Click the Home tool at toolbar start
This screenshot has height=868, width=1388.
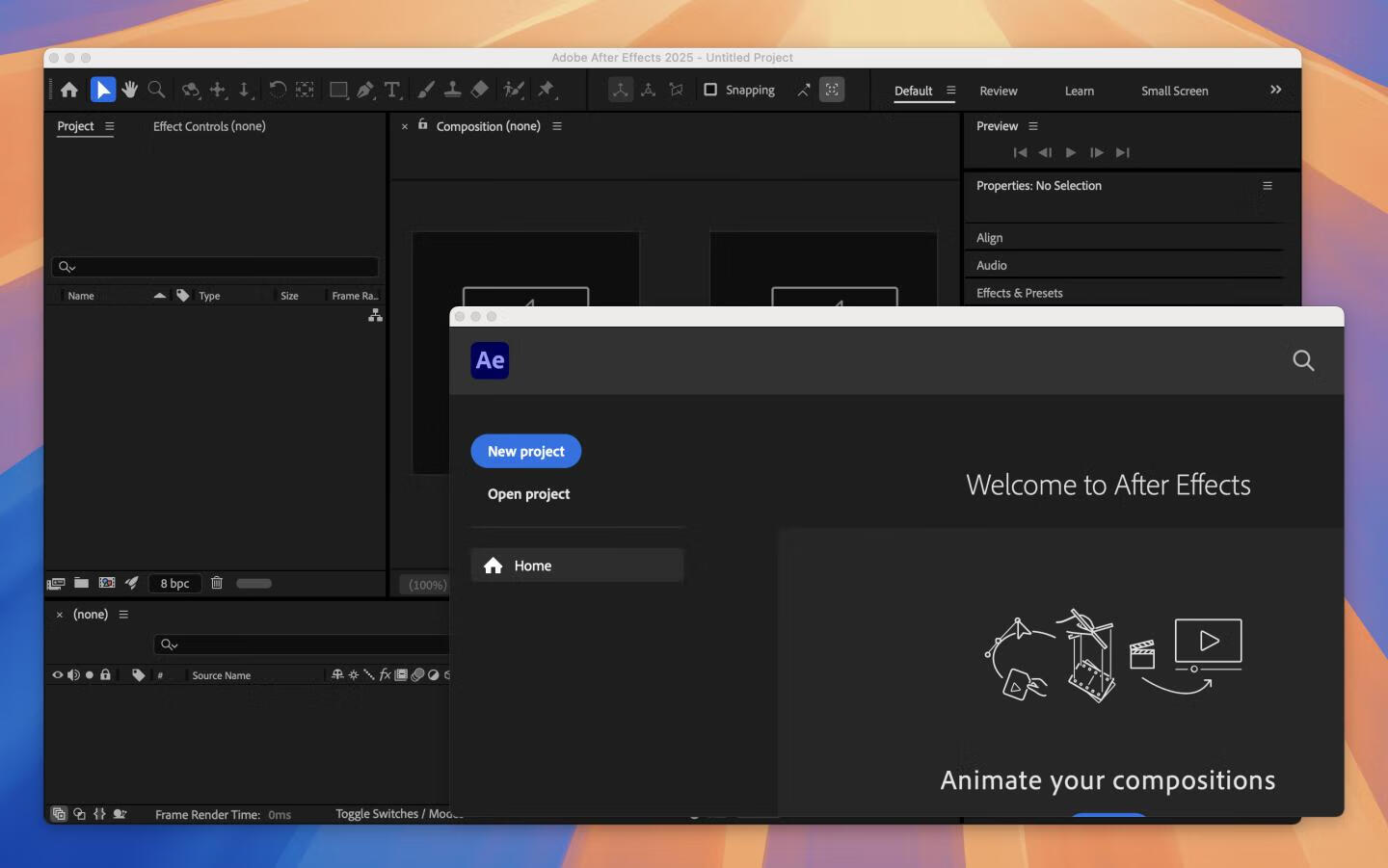(68, 90)
